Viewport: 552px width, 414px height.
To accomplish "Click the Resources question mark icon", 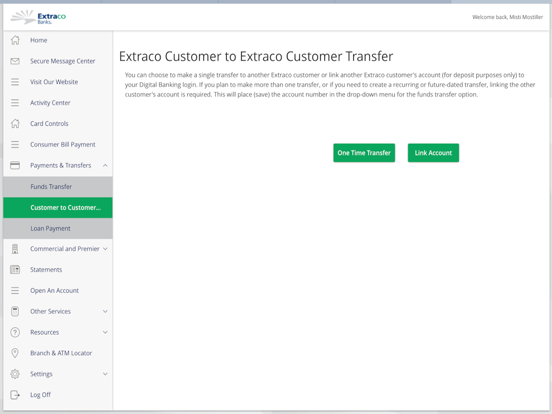I will pyautogui.click(x=15, y=332).
